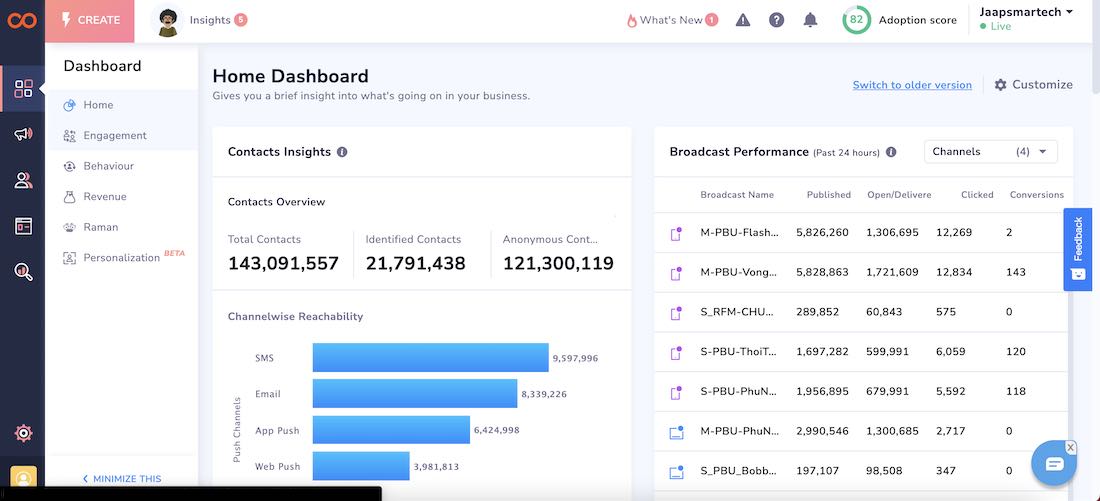Collapse sidebar with Minimize This

pos(122,479)
